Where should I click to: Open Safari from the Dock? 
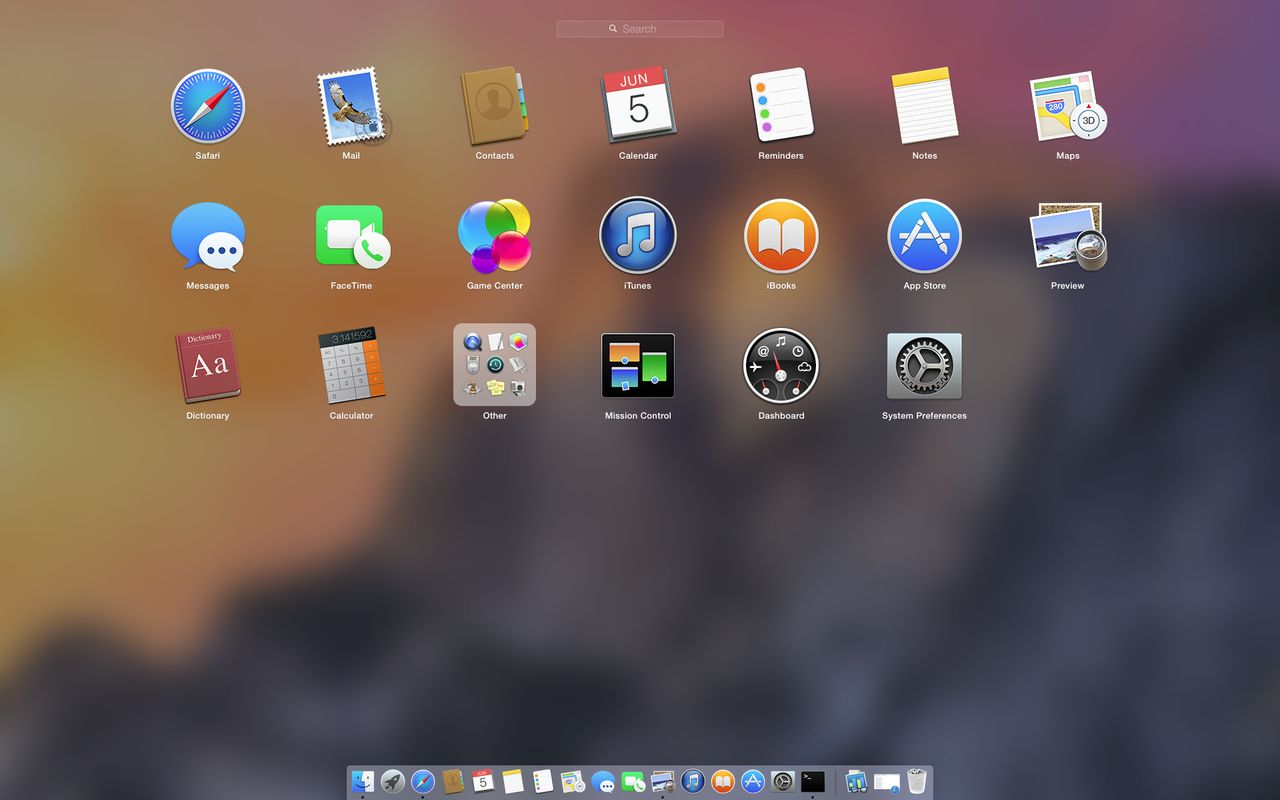point(423,781)
